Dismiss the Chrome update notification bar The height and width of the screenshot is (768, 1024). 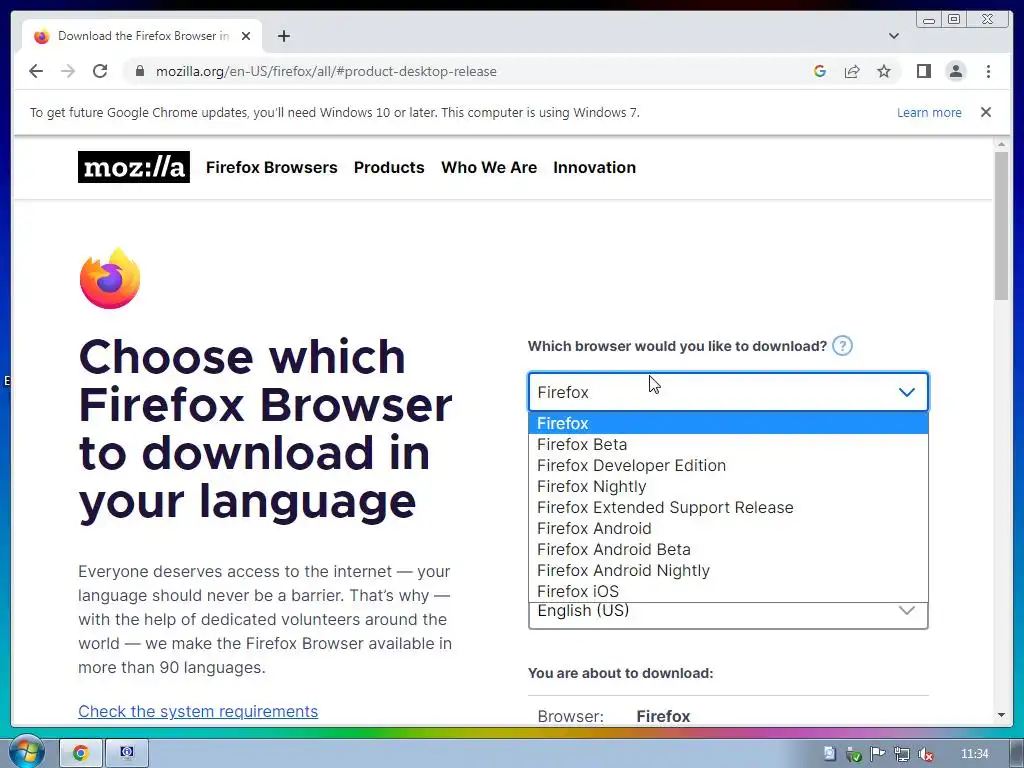(x=985, y=112)
